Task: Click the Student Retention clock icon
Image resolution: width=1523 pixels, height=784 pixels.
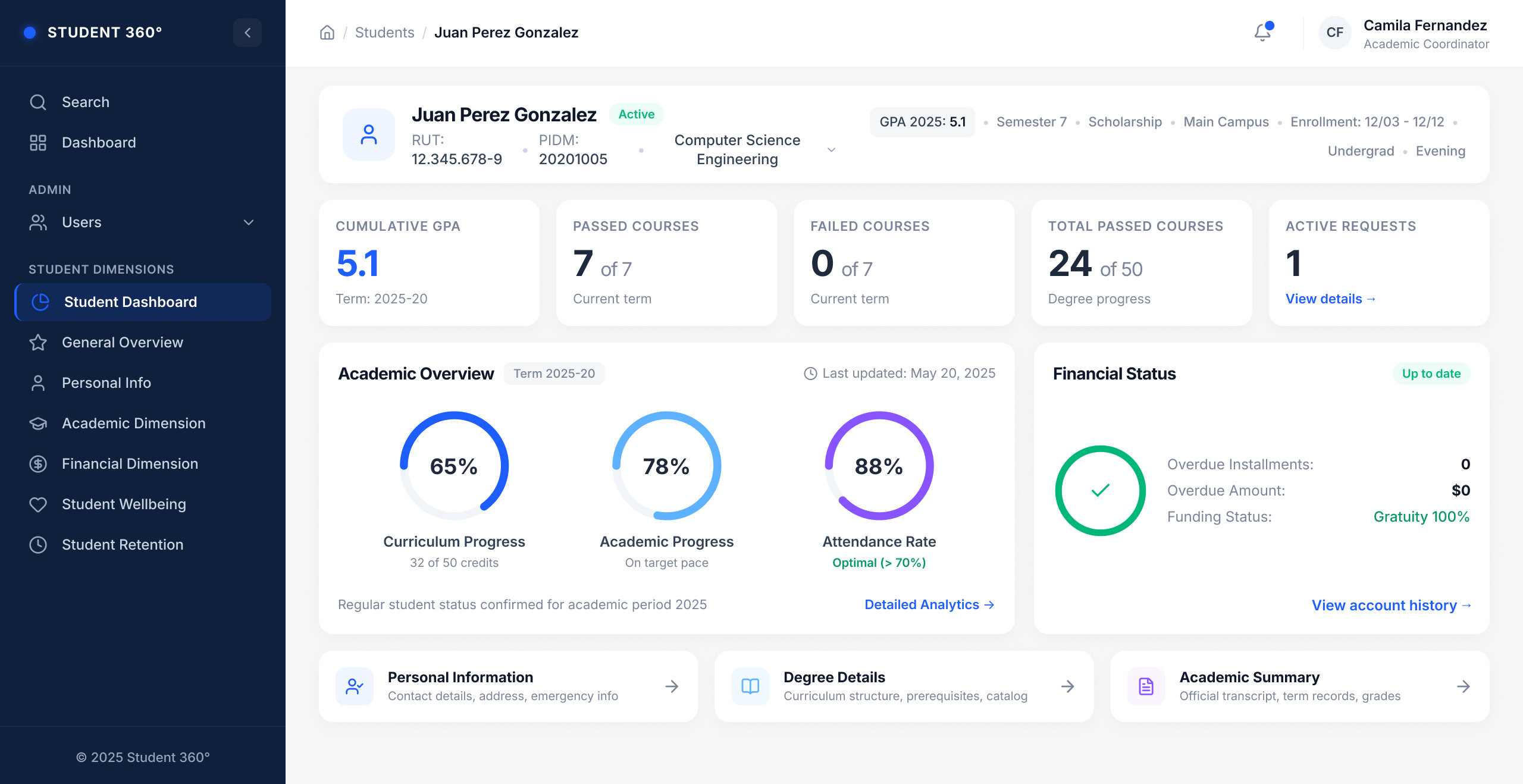Action: point(38,545)
